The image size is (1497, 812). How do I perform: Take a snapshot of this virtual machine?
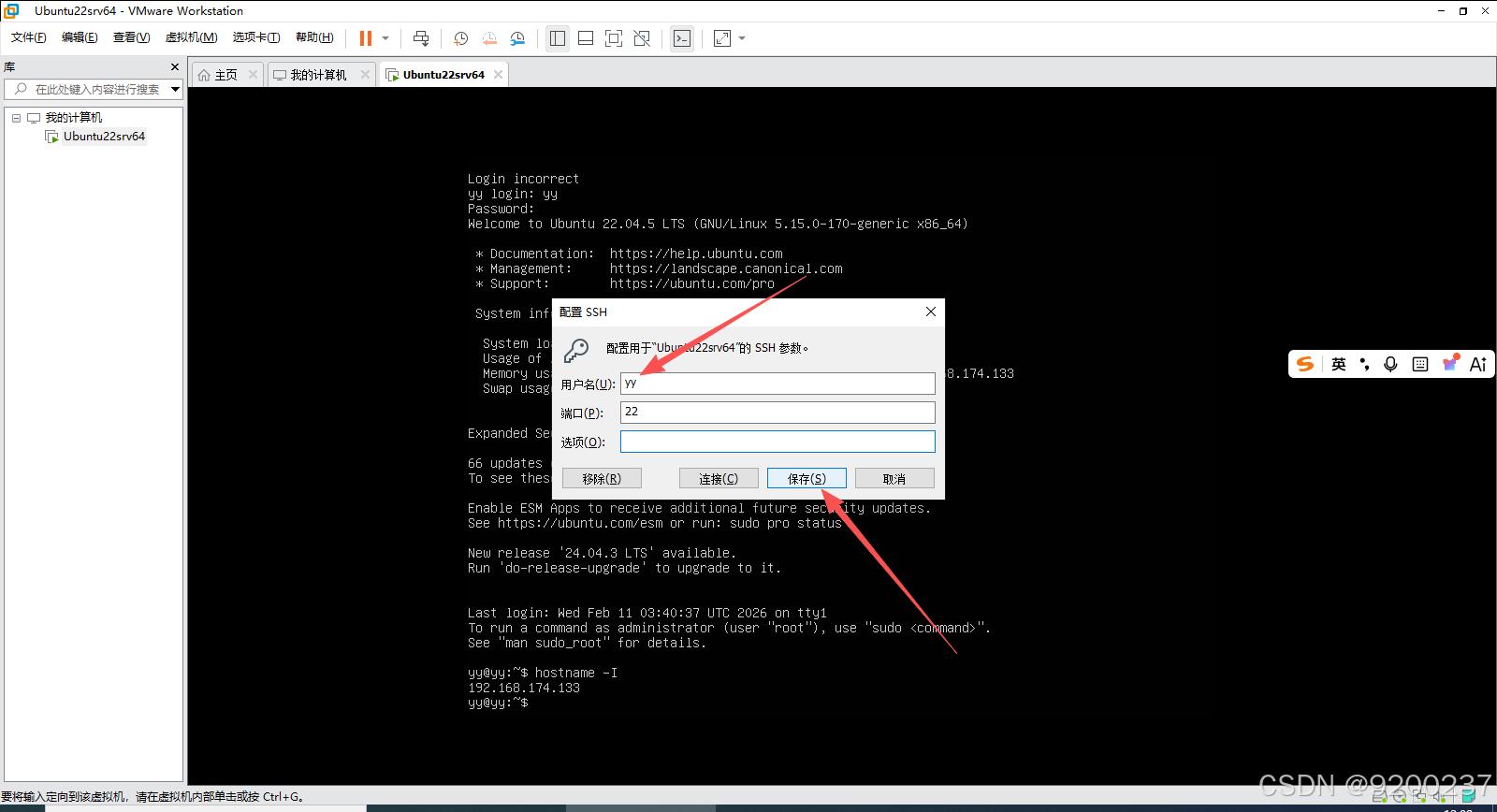click(x=461, y=38)
